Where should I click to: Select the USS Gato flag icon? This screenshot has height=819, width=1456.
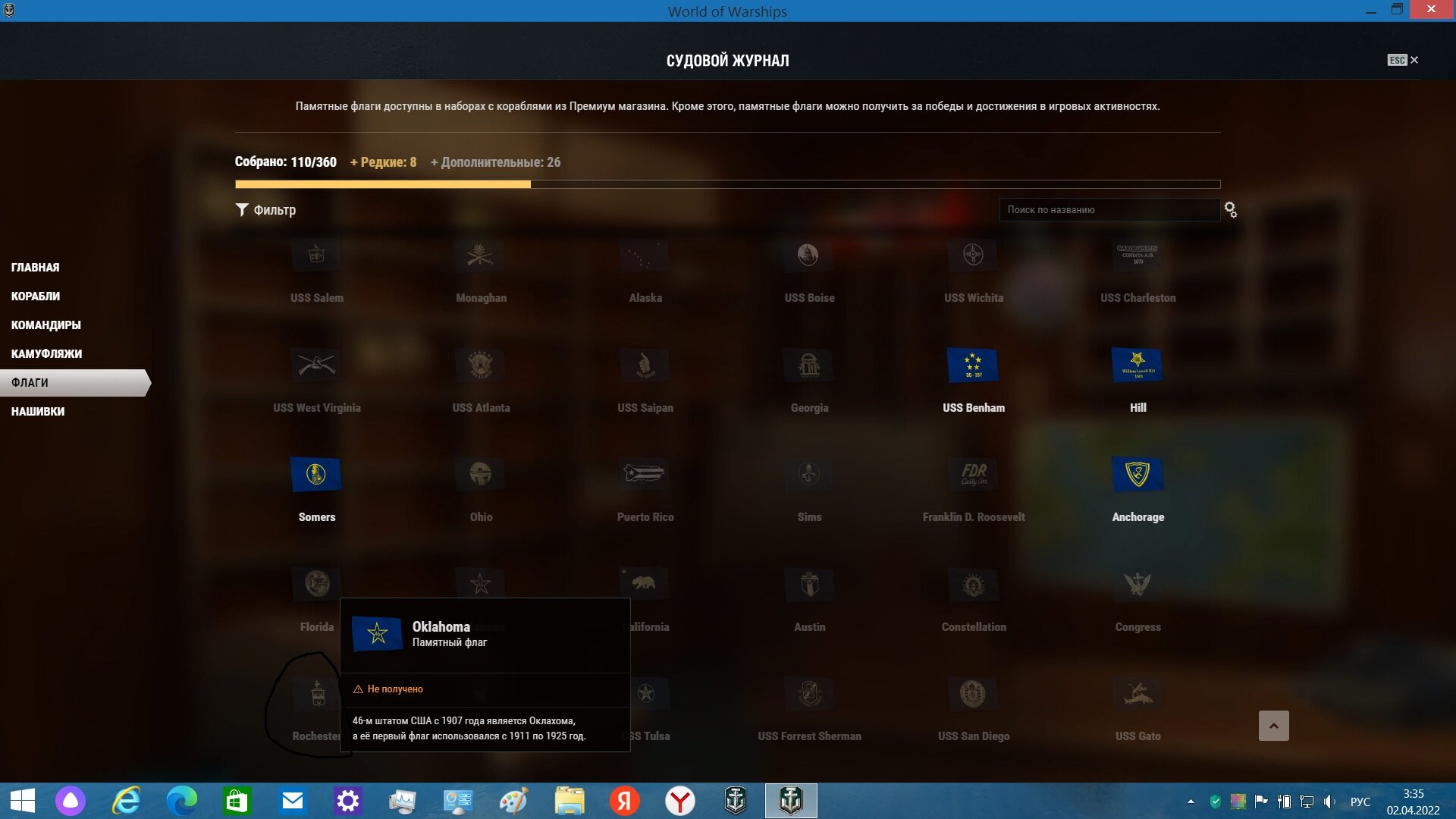pos(1137,693)
